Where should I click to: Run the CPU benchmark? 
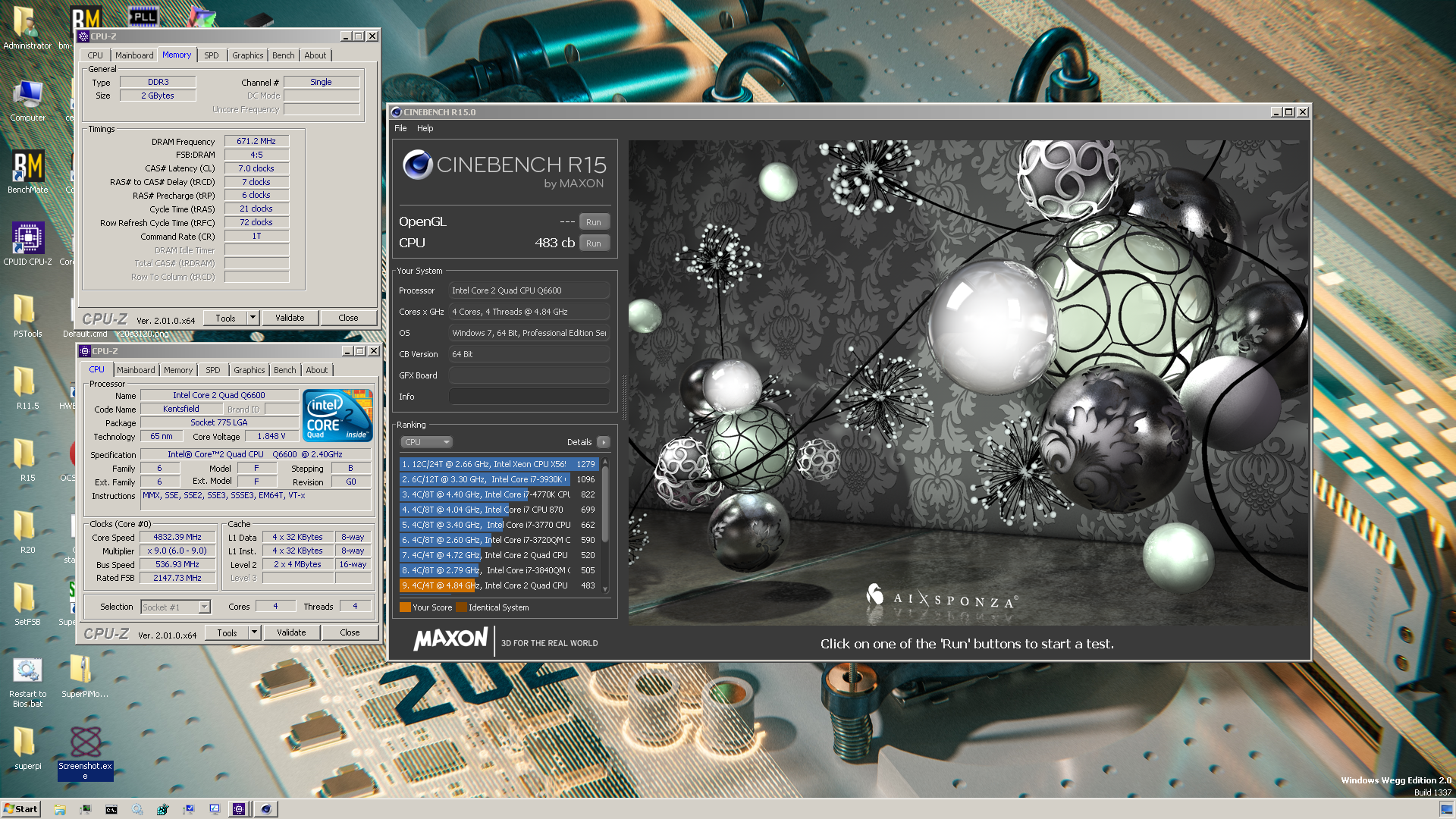pyautogui.click(x=594, y=243)
